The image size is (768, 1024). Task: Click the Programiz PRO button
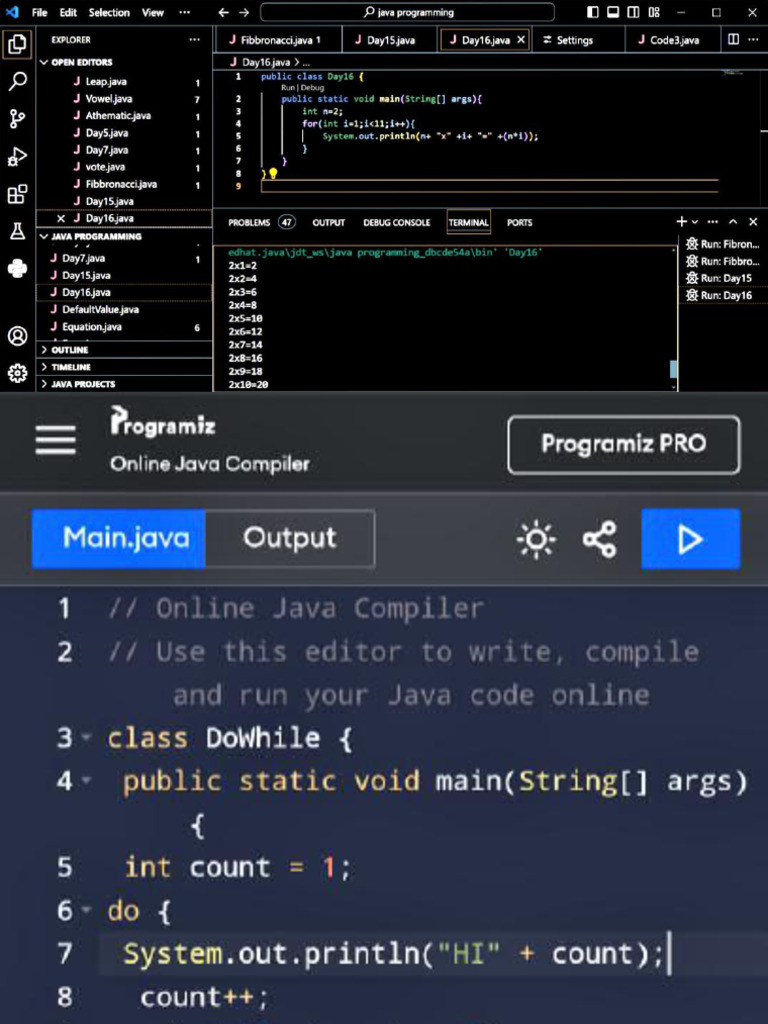623,444
